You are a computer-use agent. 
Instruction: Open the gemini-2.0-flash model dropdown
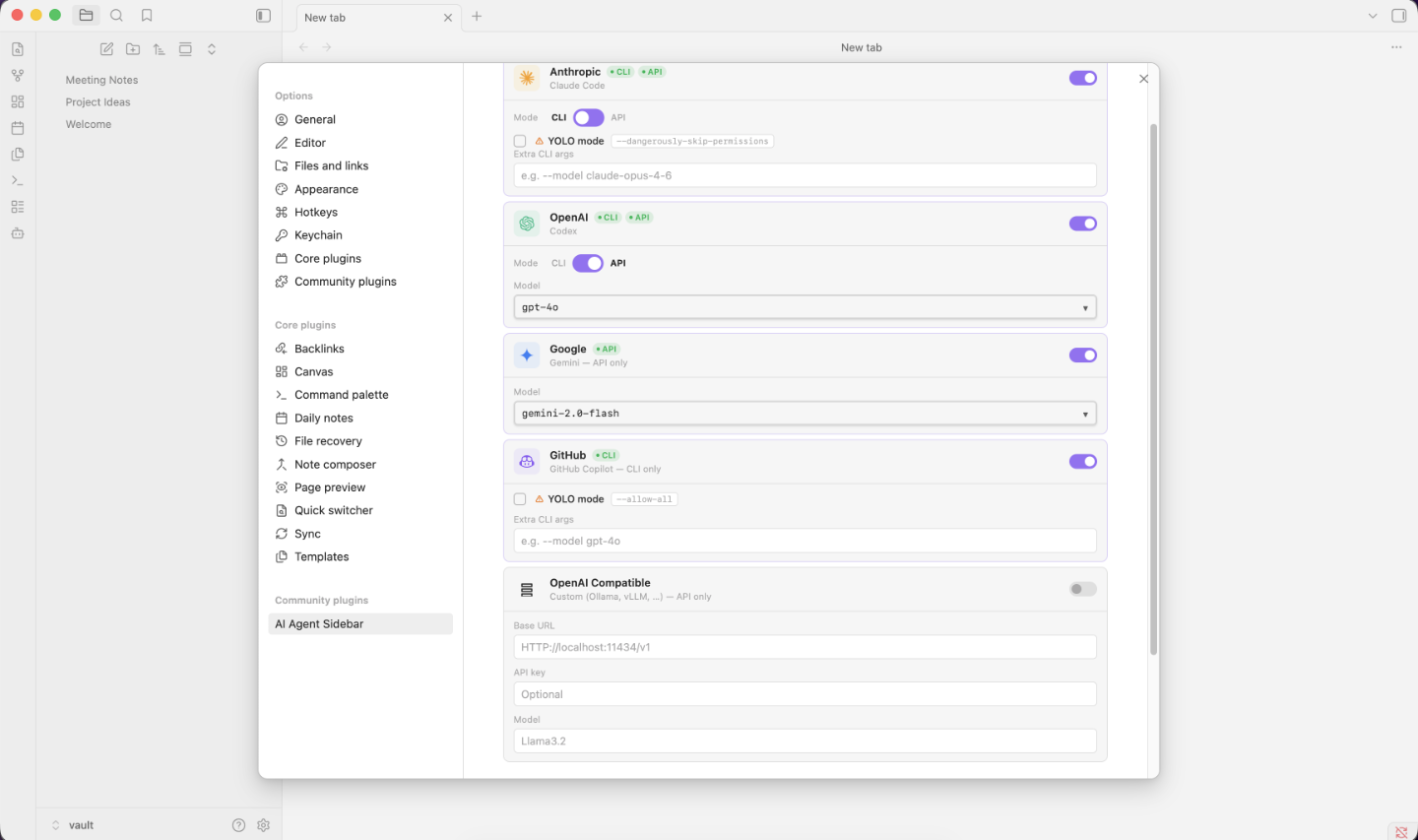1085,413
